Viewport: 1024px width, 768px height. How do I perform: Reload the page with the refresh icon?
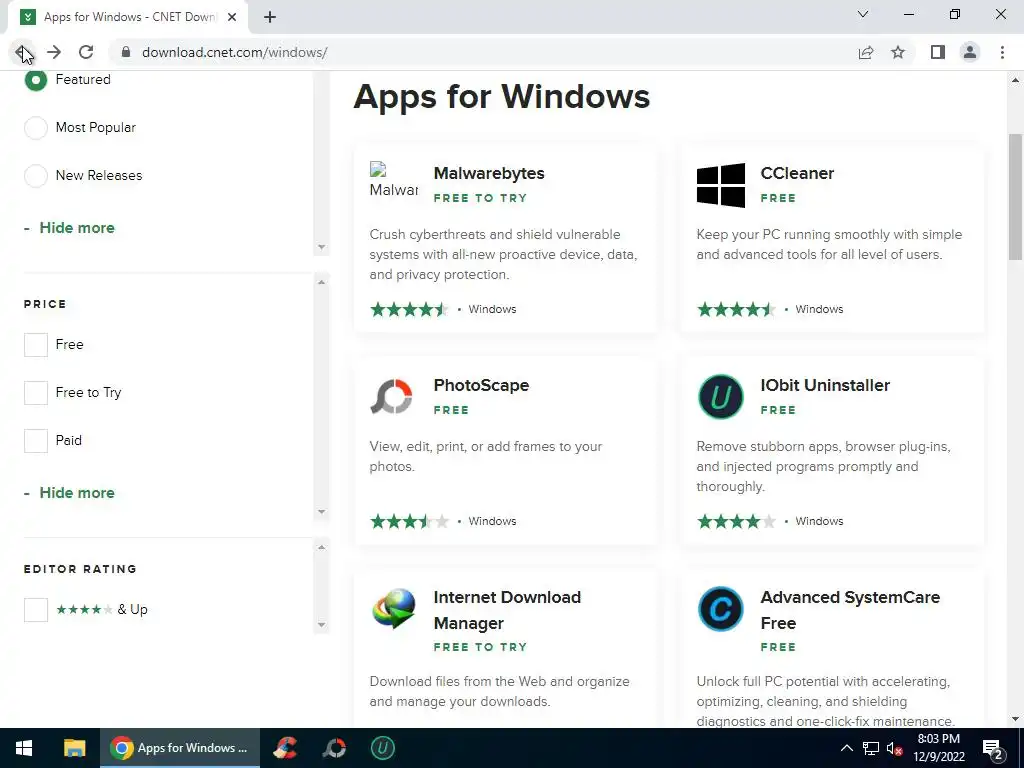pyautogui.click(x=86, y=52)
